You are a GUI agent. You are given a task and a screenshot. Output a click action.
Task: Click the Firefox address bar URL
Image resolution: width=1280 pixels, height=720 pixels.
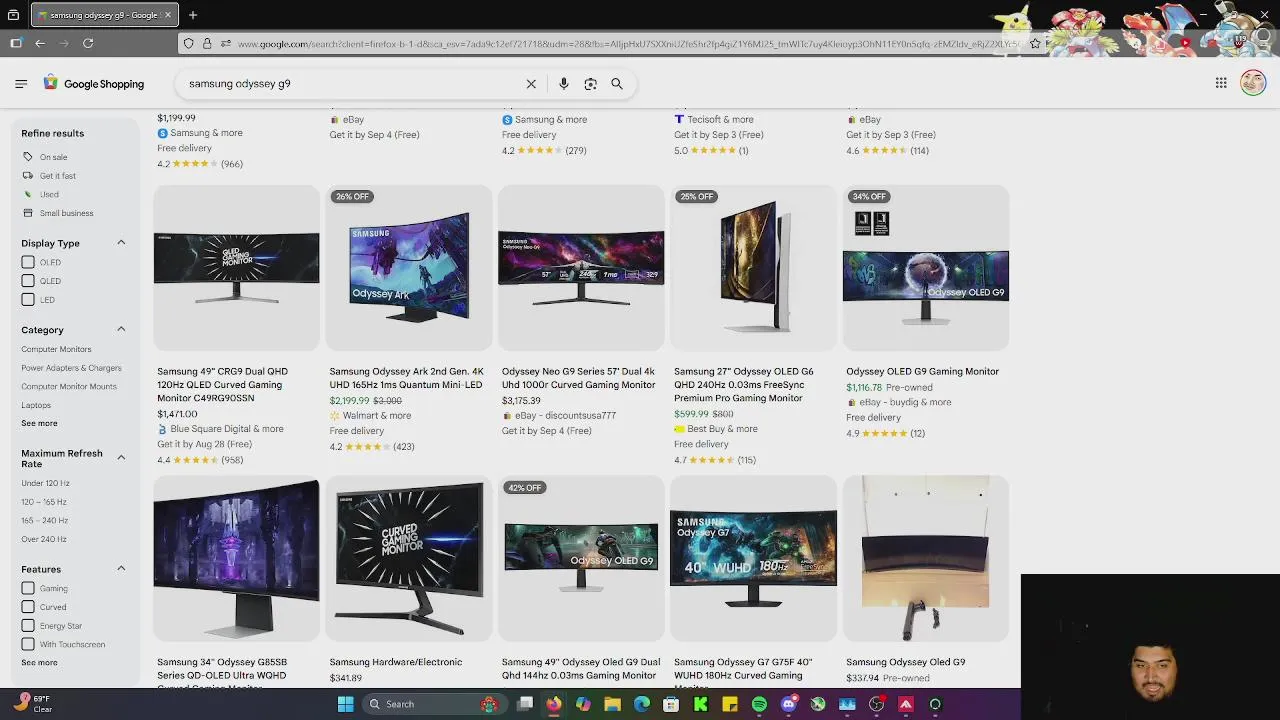627,43
